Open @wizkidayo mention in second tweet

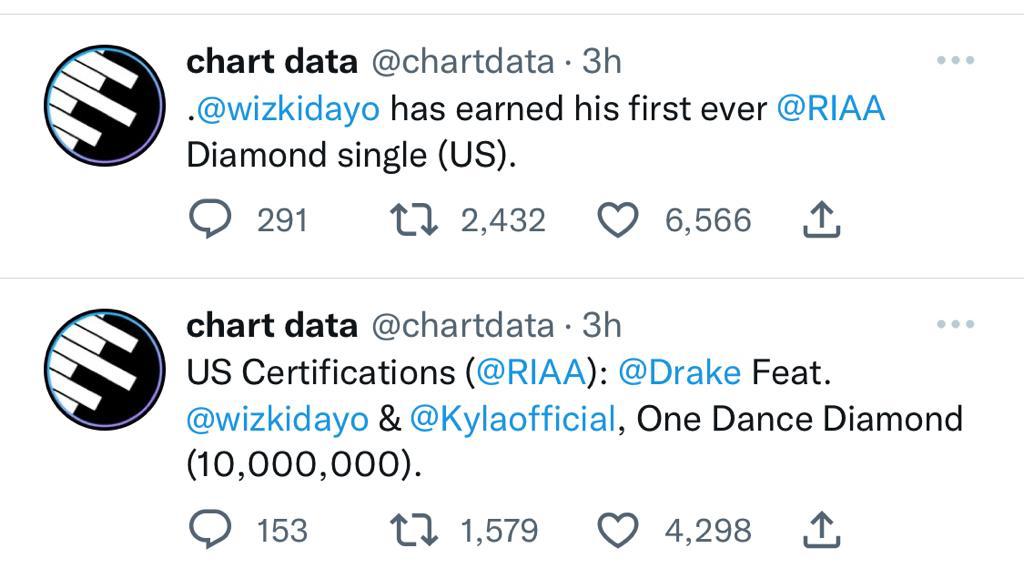[278, 419]
